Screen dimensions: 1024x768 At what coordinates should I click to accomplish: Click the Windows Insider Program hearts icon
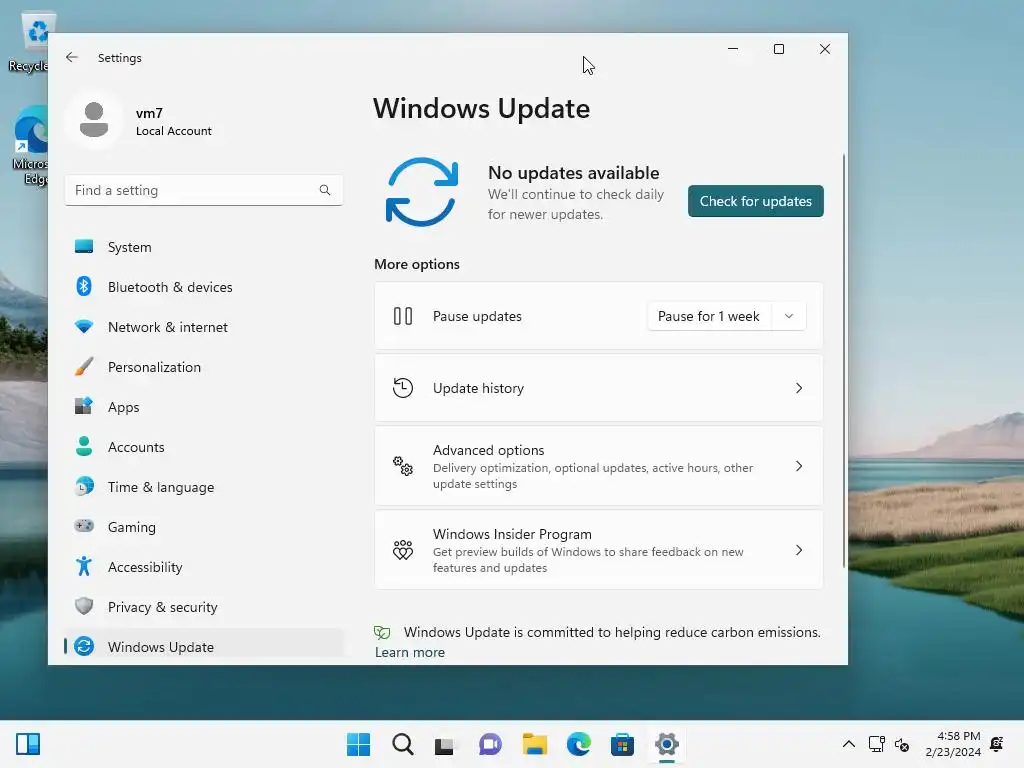[x=403, y=550]
